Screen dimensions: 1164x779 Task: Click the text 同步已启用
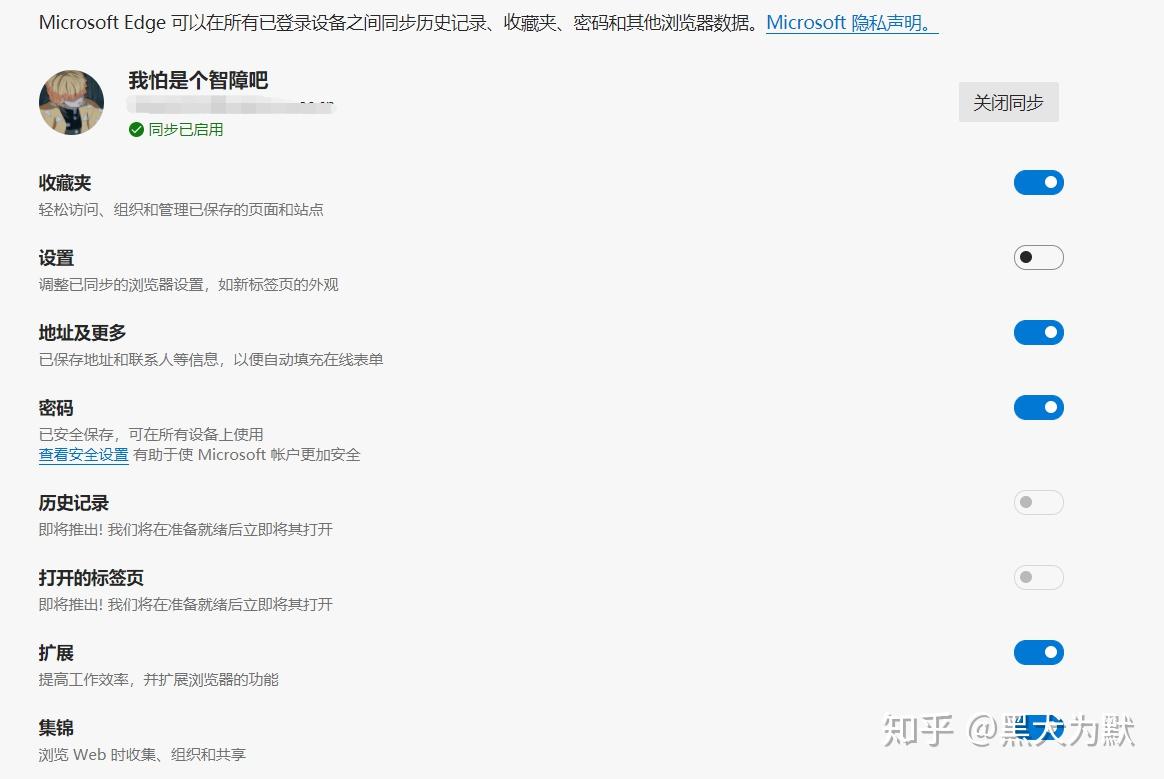186,130
